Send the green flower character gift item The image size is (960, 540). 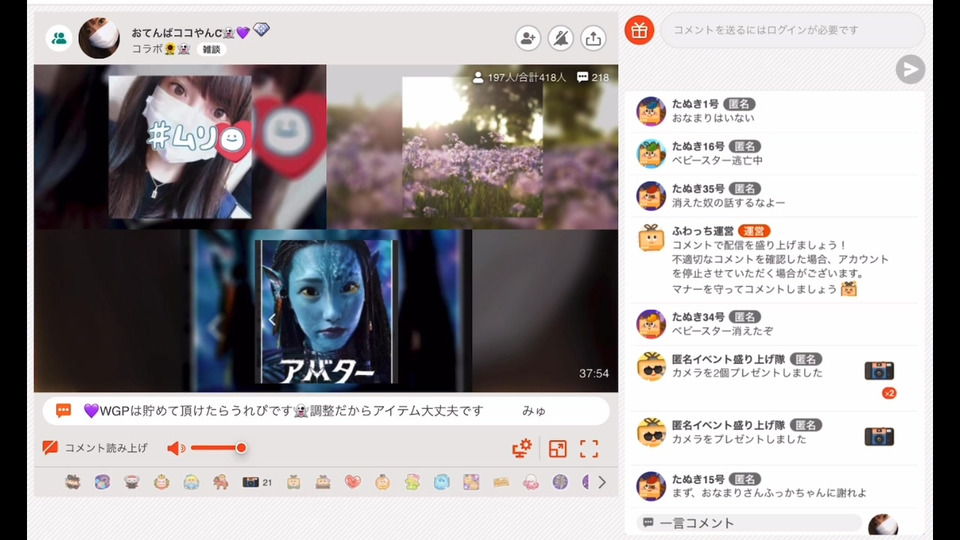(412, 482)
